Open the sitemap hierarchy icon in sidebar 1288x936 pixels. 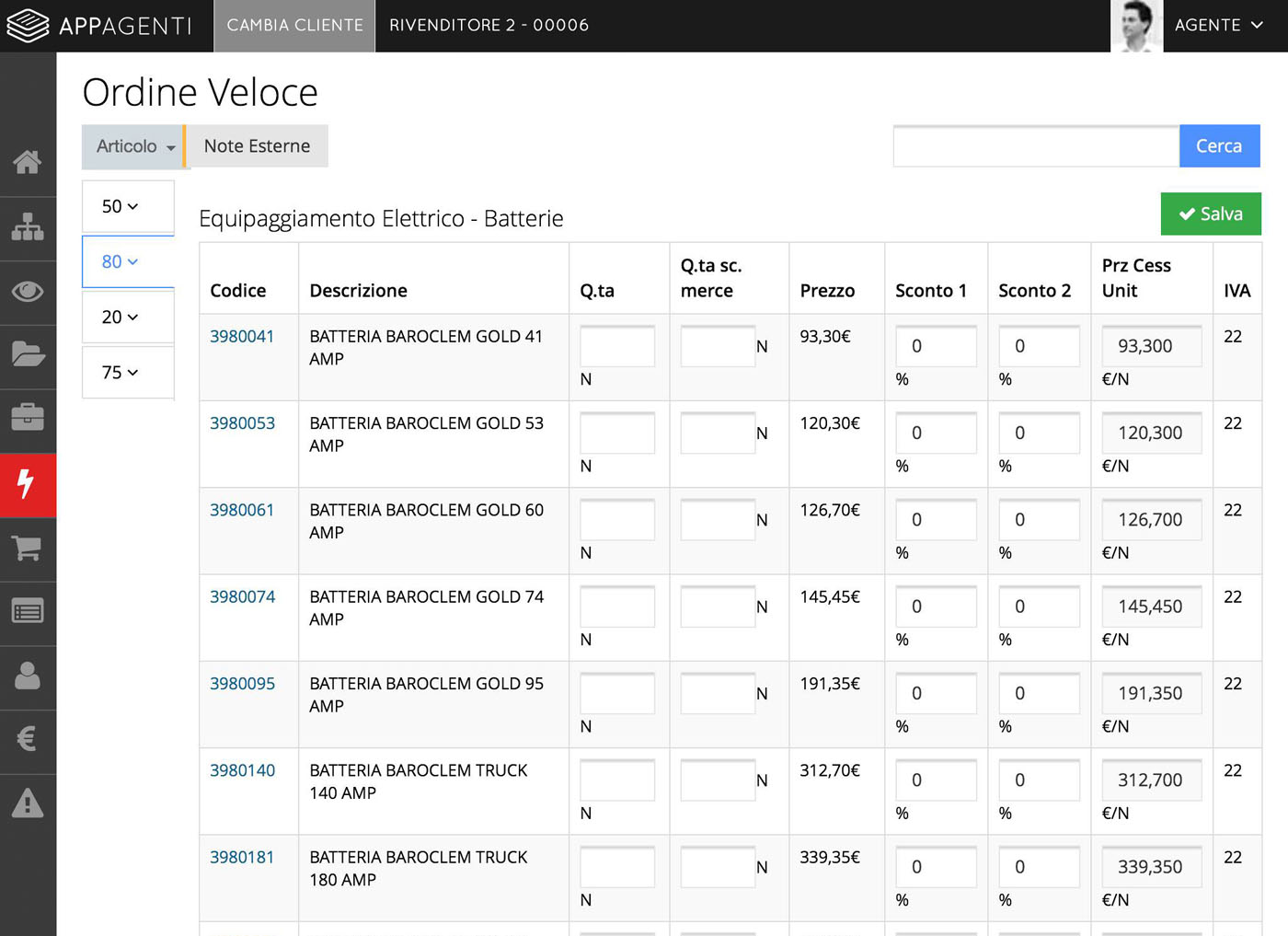tap(28, 227)
